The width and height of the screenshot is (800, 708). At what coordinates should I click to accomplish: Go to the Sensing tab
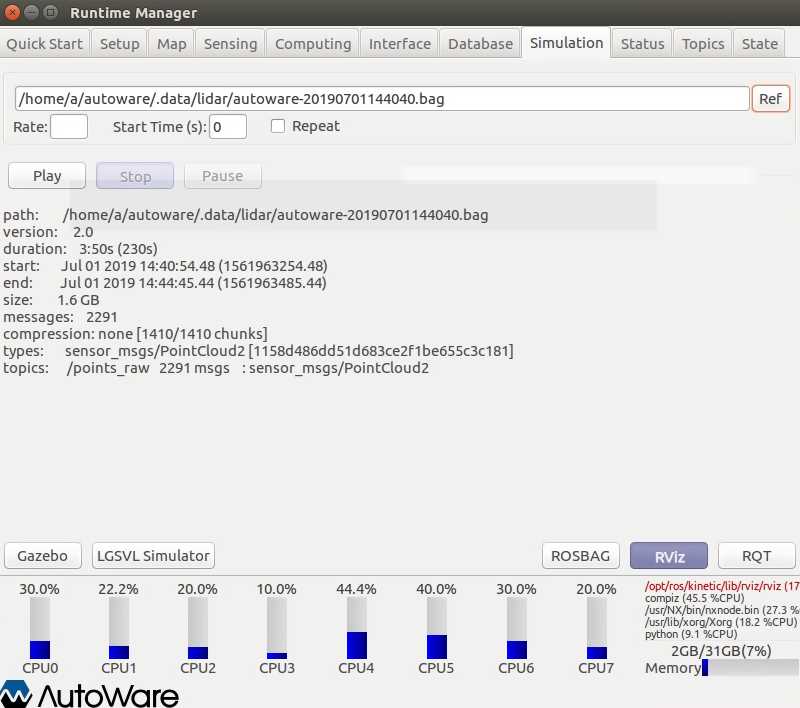230,44
